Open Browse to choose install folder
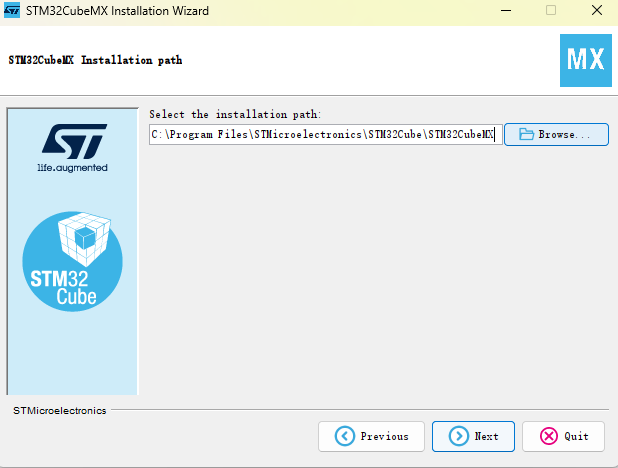Image resolution: width=618 pixels, height=468 pixels. [x=556, y=134]
